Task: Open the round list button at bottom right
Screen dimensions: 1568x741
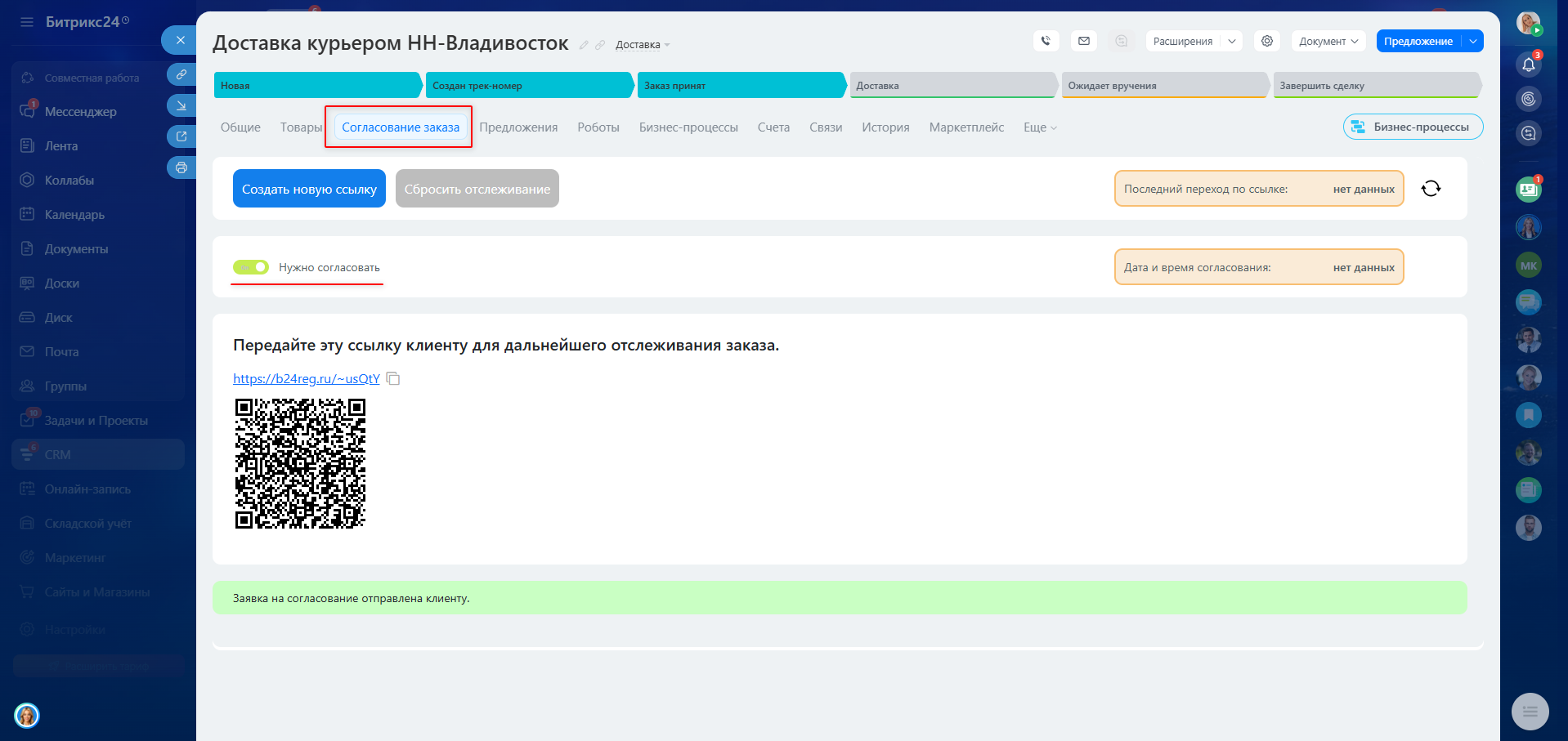Action: pyautogui.click(x=1530, y=712)
